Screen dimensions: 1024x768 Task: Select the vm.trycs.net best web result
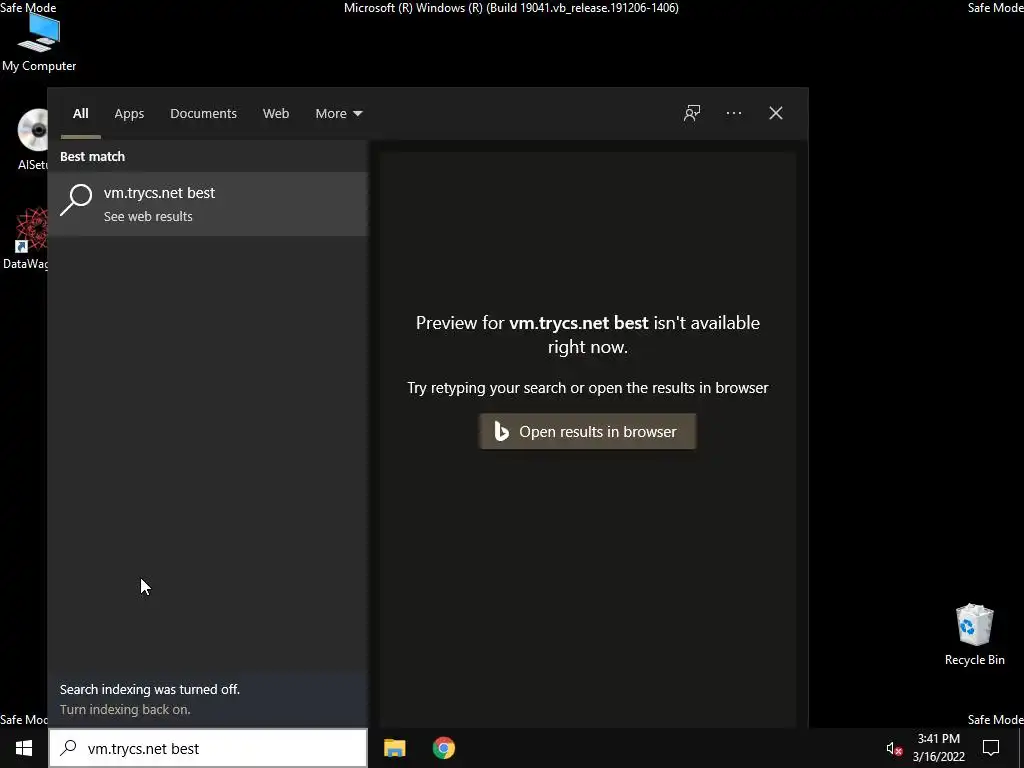tap(208, 204)
